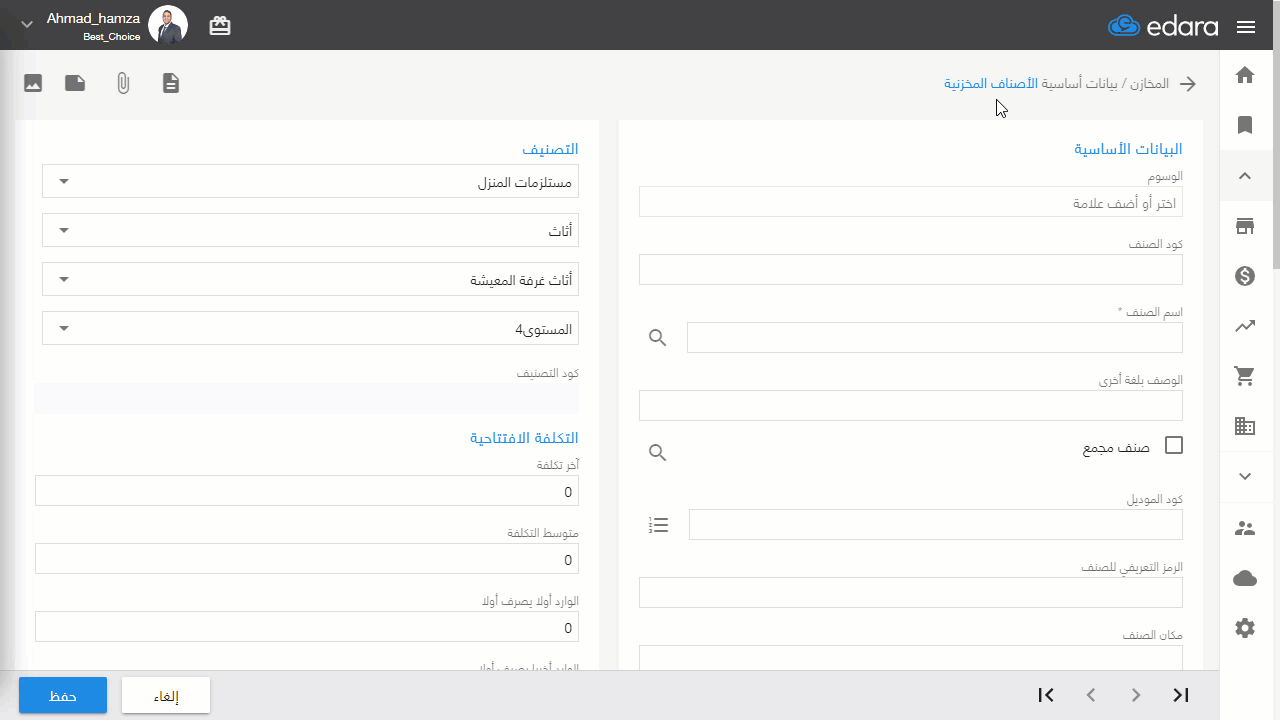1280x720 pixels.
Task: Click المخازن breadcrumb link
Action: [1148, 83]
